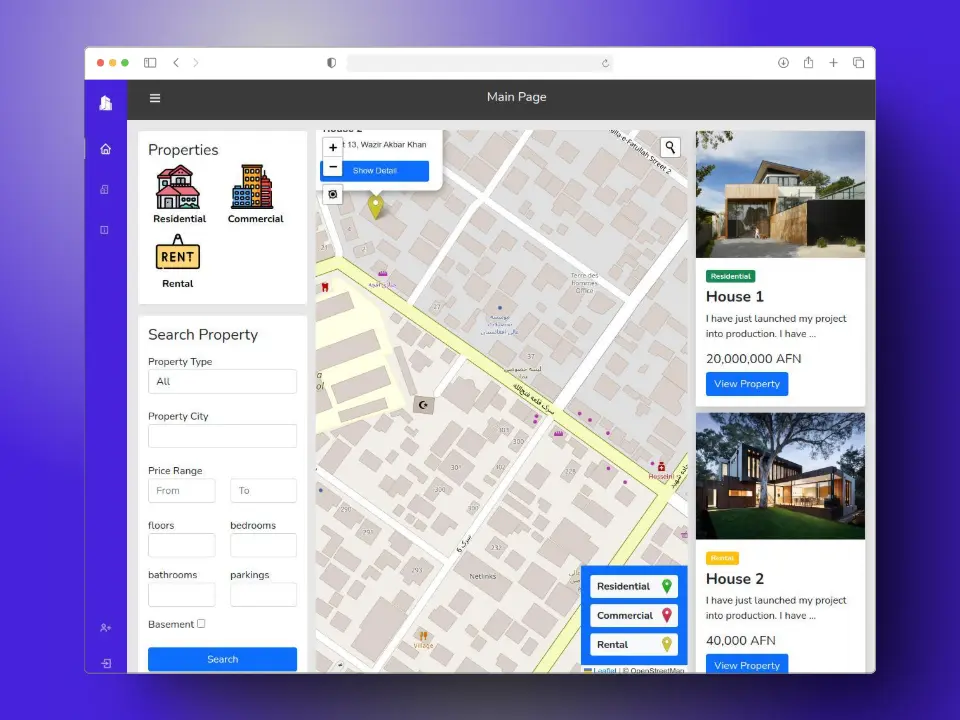Image resolution: width=960 pixels, height=720 pixels.
Task: Click the yellow Rental badge
Action: [722, 558]
